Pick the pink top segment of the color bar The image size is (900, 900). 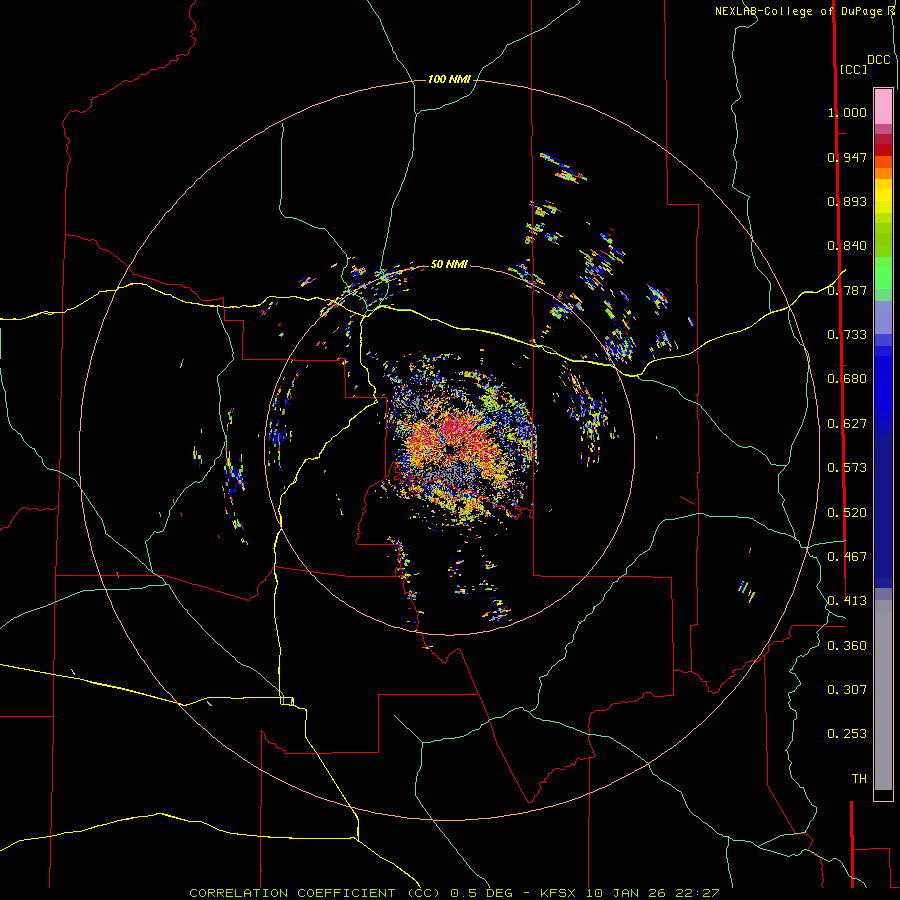point(883,106)
